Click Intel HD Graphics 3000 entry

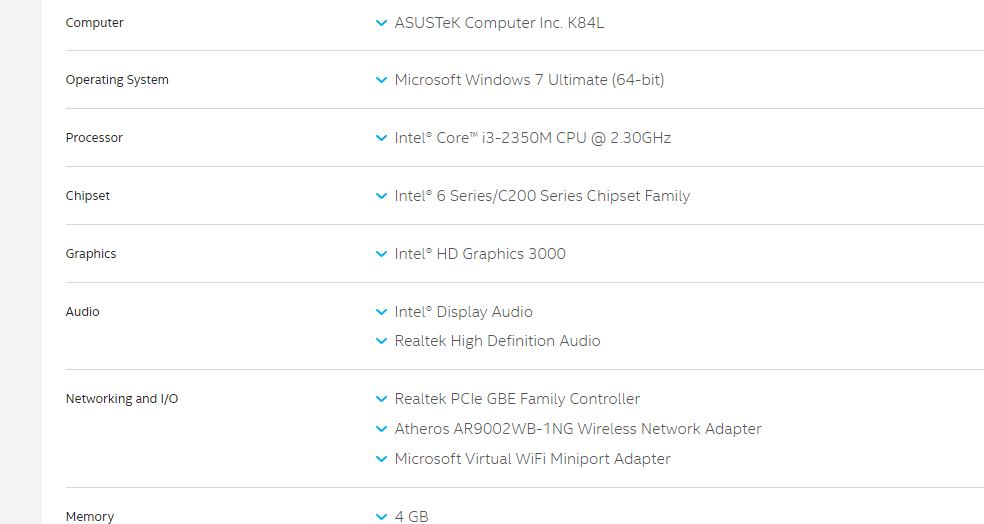[x=480, y=254]
